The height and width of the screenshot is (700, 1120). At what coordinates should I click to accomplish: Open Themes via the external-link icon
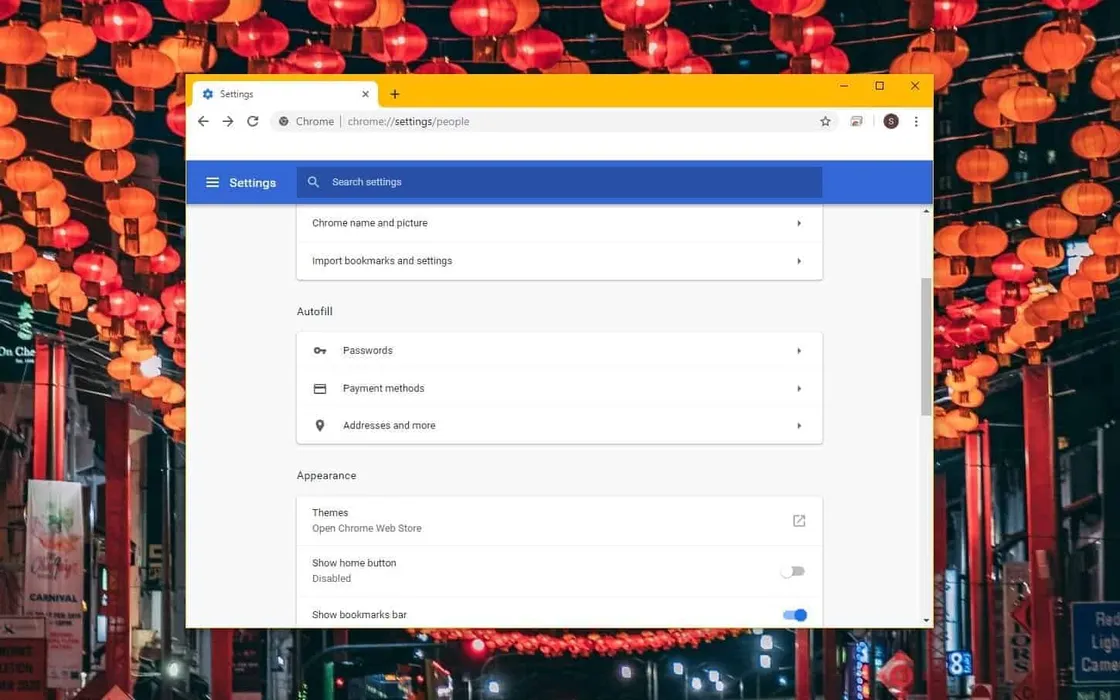798,520
